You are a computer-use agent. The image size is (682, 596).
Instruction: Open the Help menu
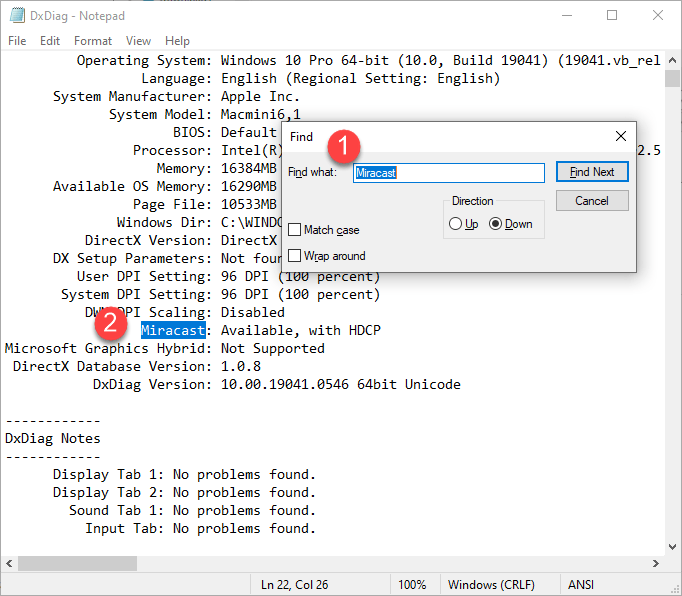(177, 41)
